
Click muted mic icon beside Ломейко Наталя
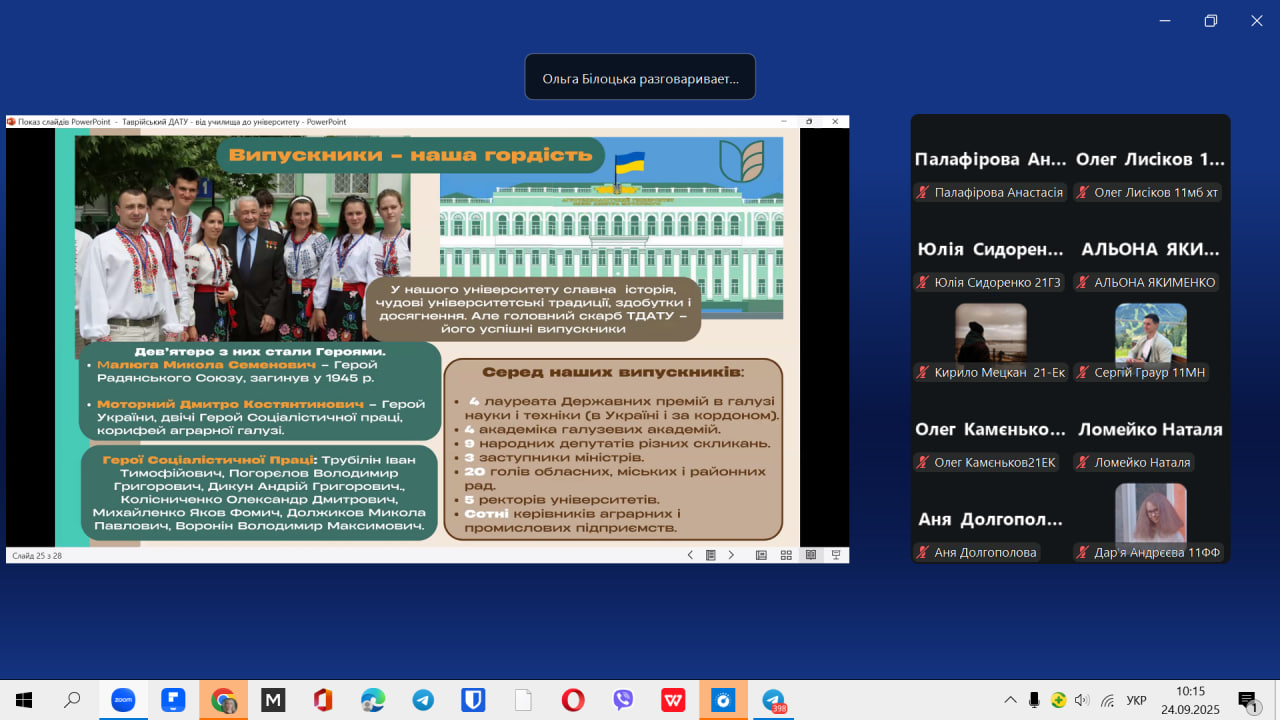(1083, 463)
